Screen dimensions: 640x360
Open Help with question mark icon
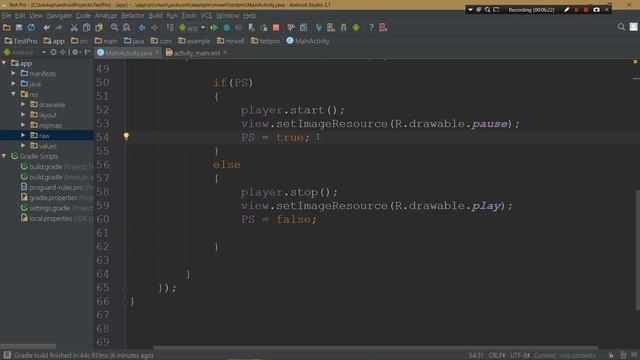tap(371, 27)
